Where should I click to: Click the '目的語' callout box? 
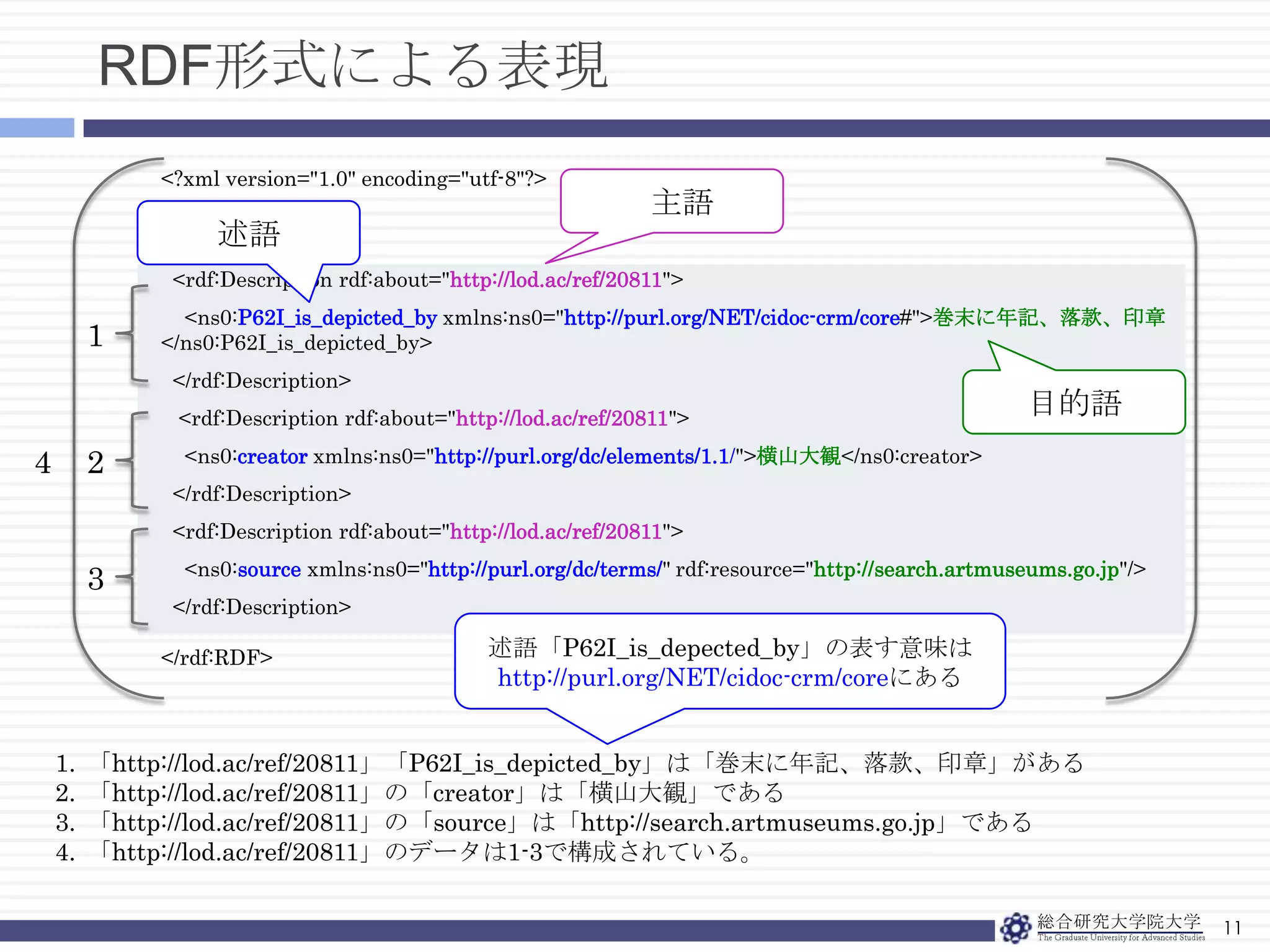[1074, 402]
